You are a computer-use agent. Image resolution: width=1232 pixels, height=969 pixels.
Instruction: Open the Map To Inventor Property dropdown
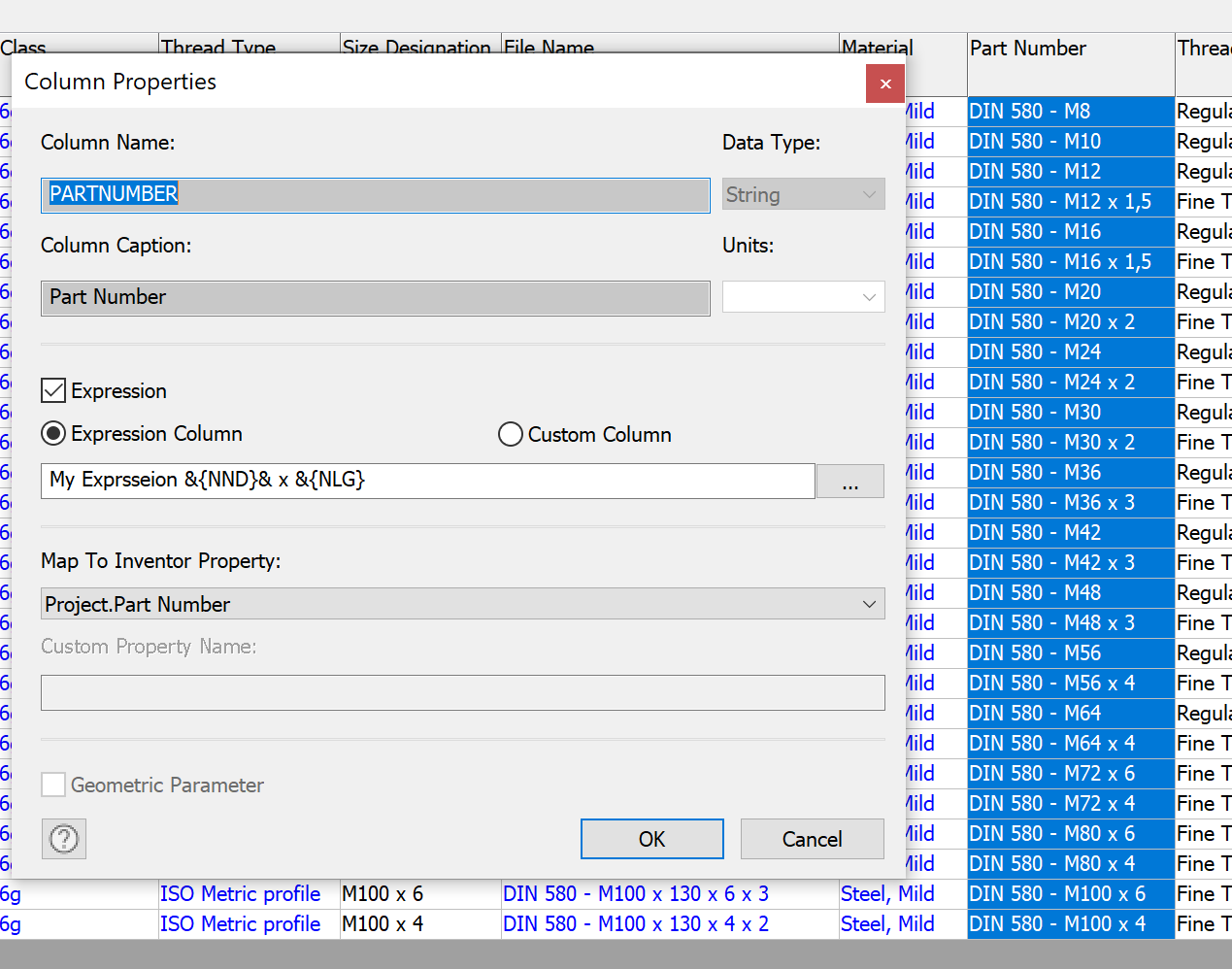(463, 603)
